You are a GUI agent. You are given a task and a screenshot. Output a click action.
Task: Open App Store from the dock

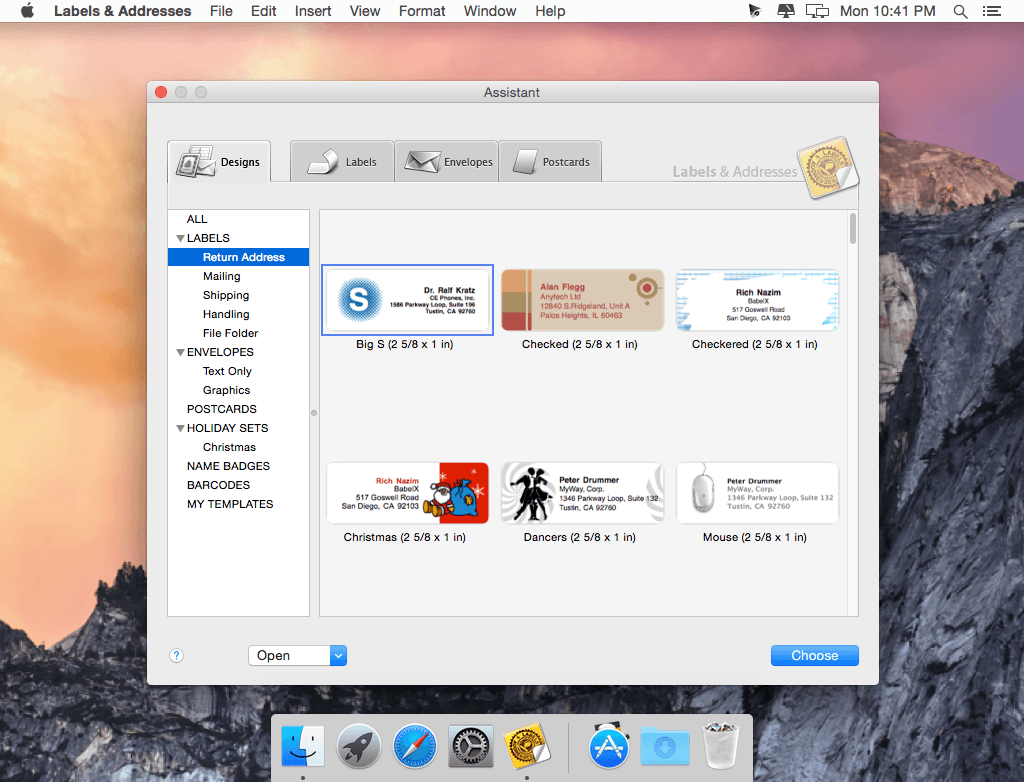coord(609,747)
